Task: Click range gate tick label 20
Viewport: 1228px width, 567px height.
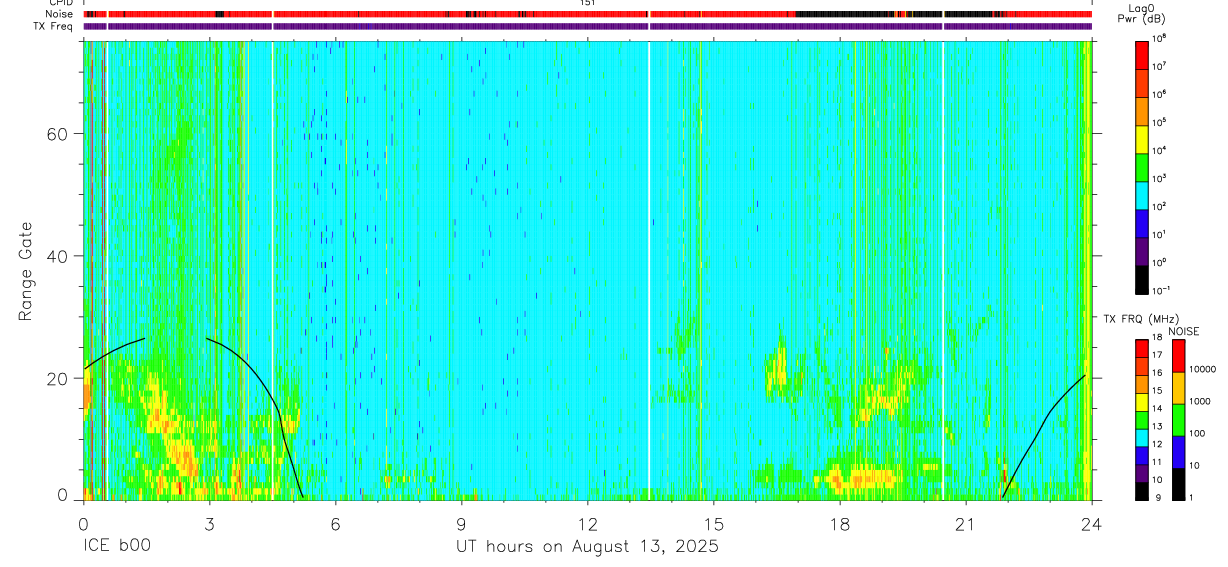Action: (x=58, y=378)
